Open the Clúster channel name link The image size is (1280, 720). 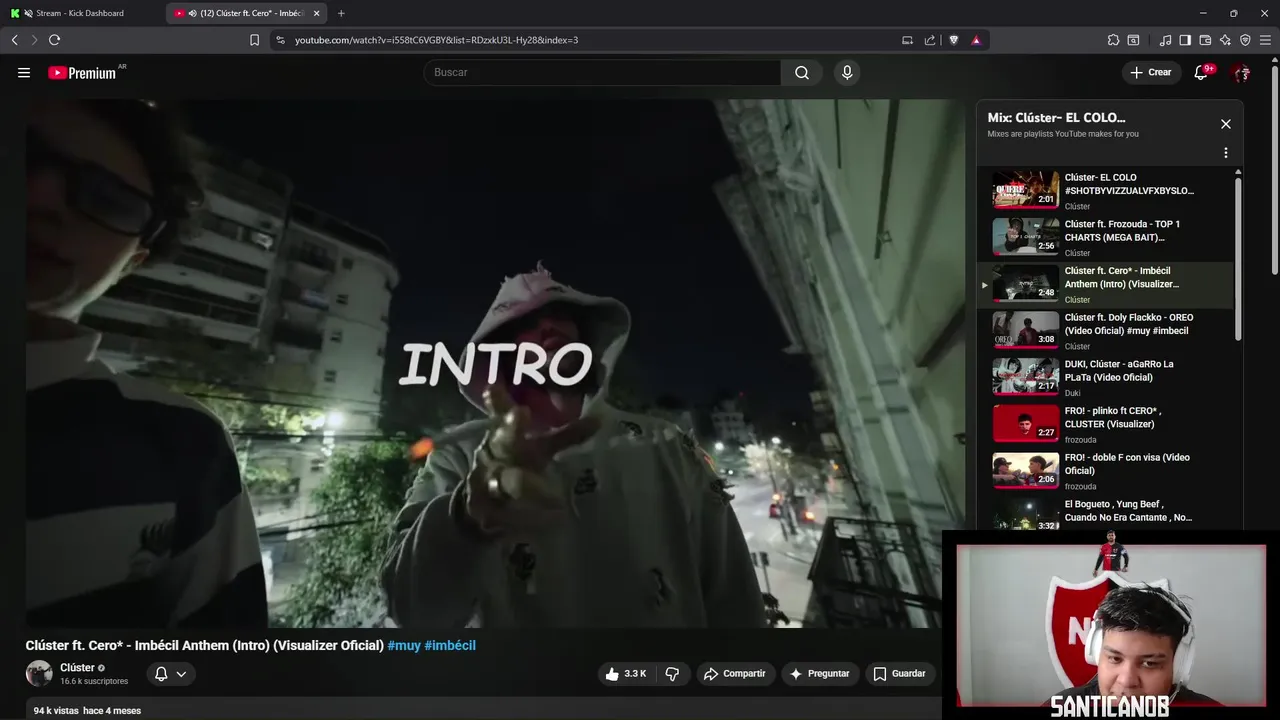click(77, 667)
